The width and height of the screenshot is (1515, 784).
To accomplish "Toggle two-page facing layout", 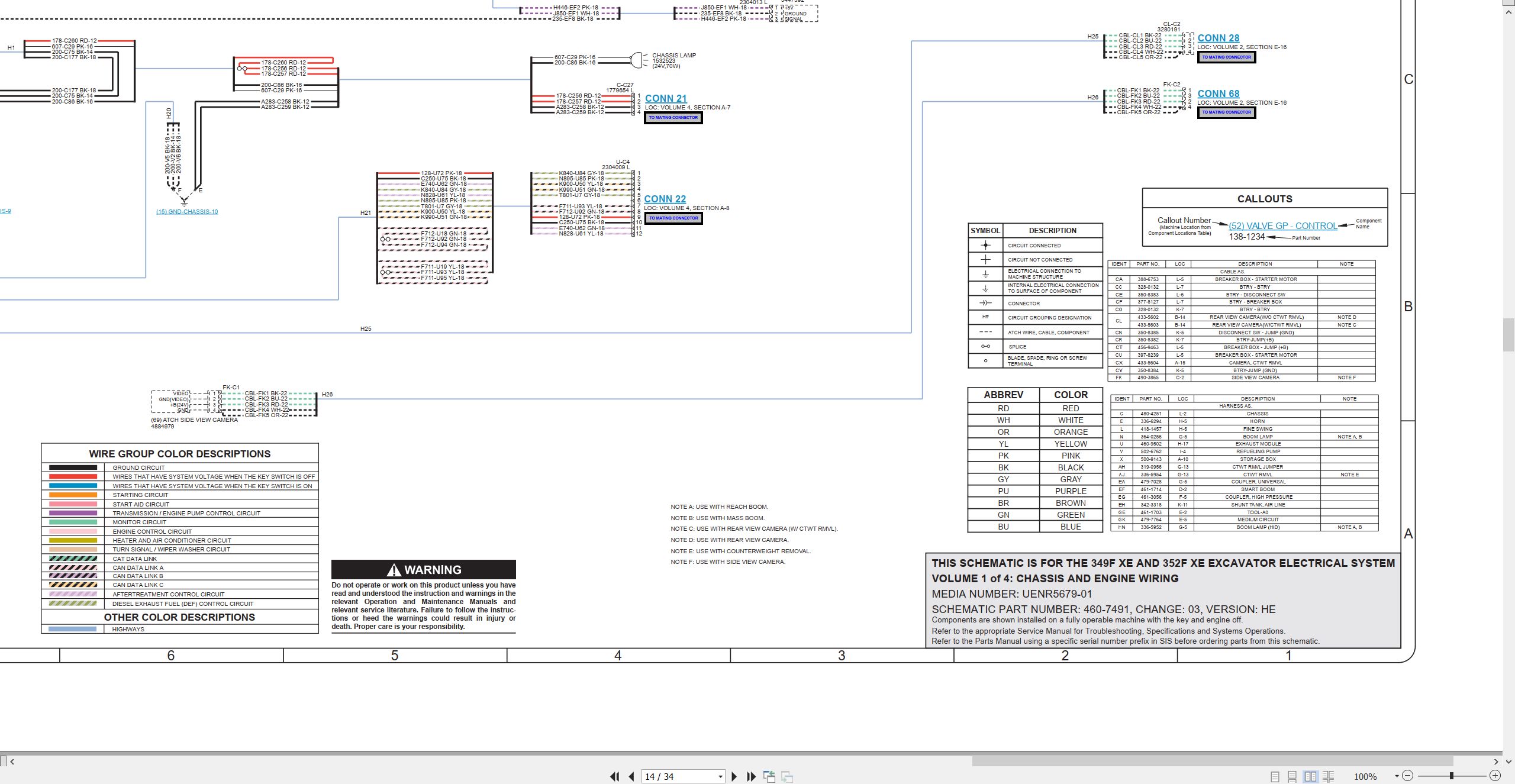I will [1311, 776].
